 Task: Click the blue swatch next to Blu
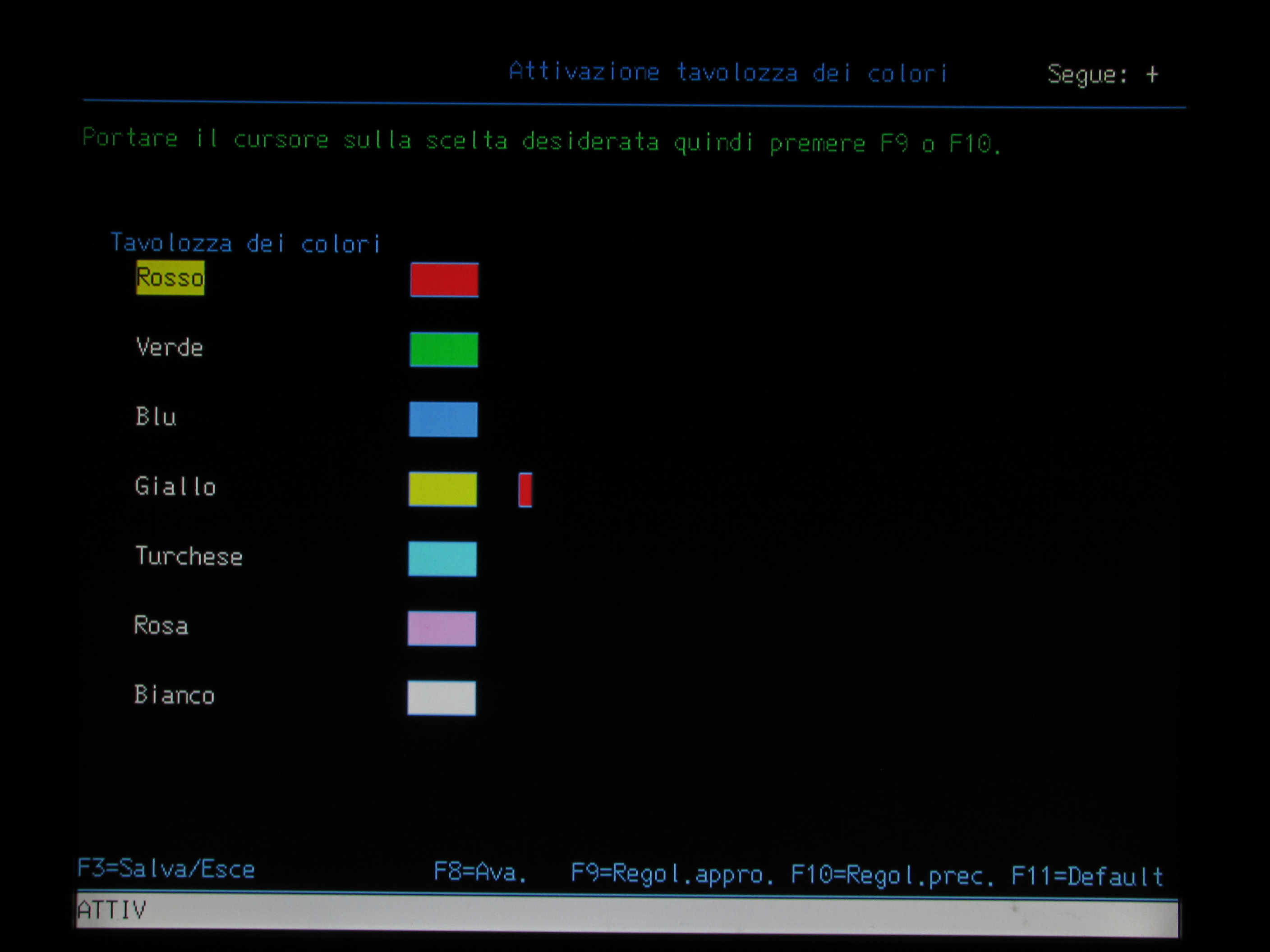[x=443, y=420]
